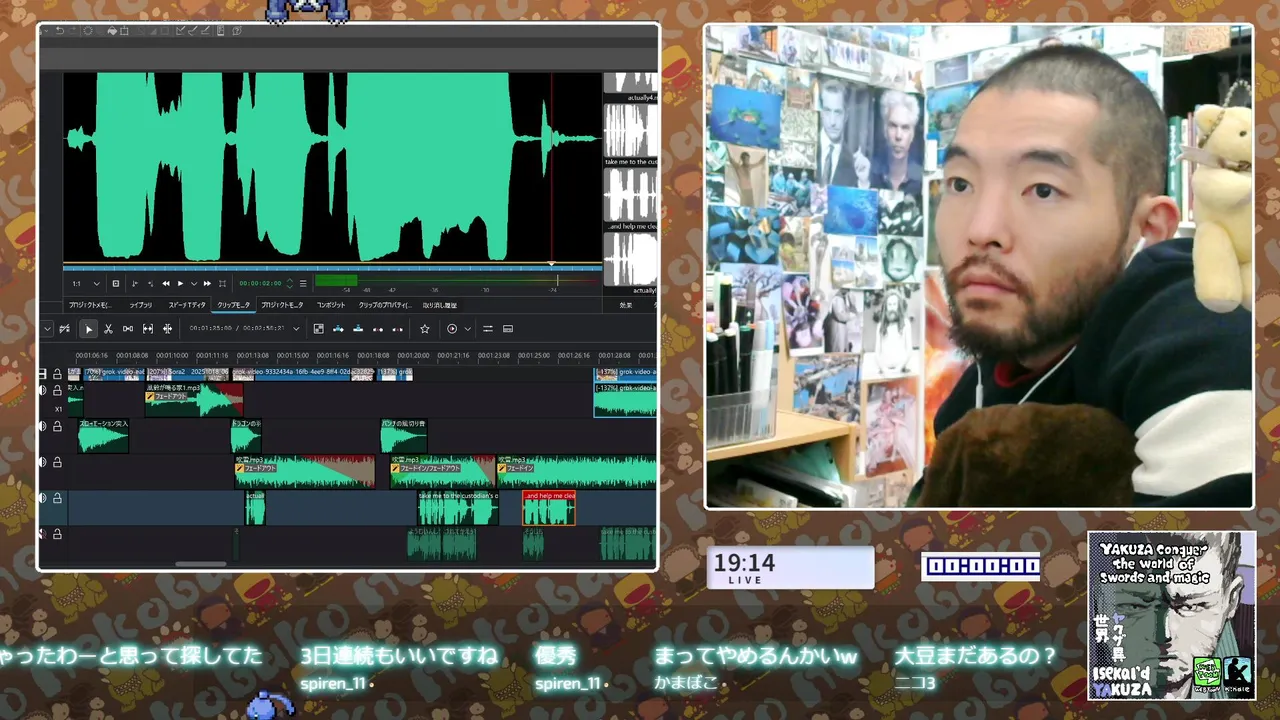The image size is (1280, 720).
Task: Unmute the bottom muted audio track
Action: click(43, 534)
